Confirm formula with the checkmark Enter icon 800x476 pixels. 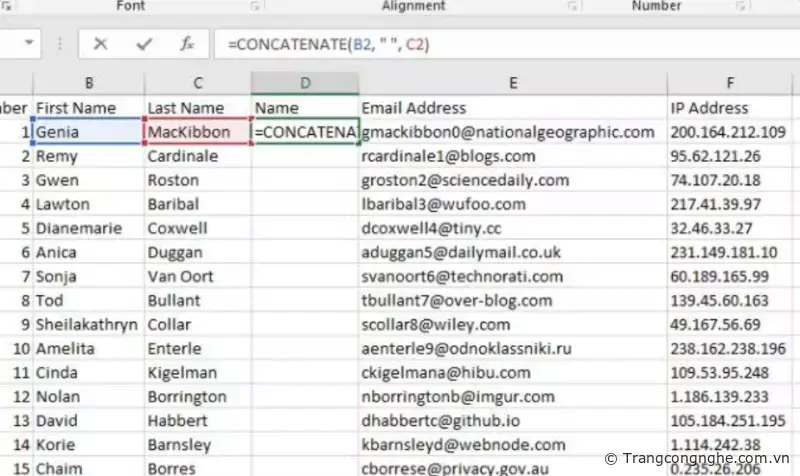point(144,44)
